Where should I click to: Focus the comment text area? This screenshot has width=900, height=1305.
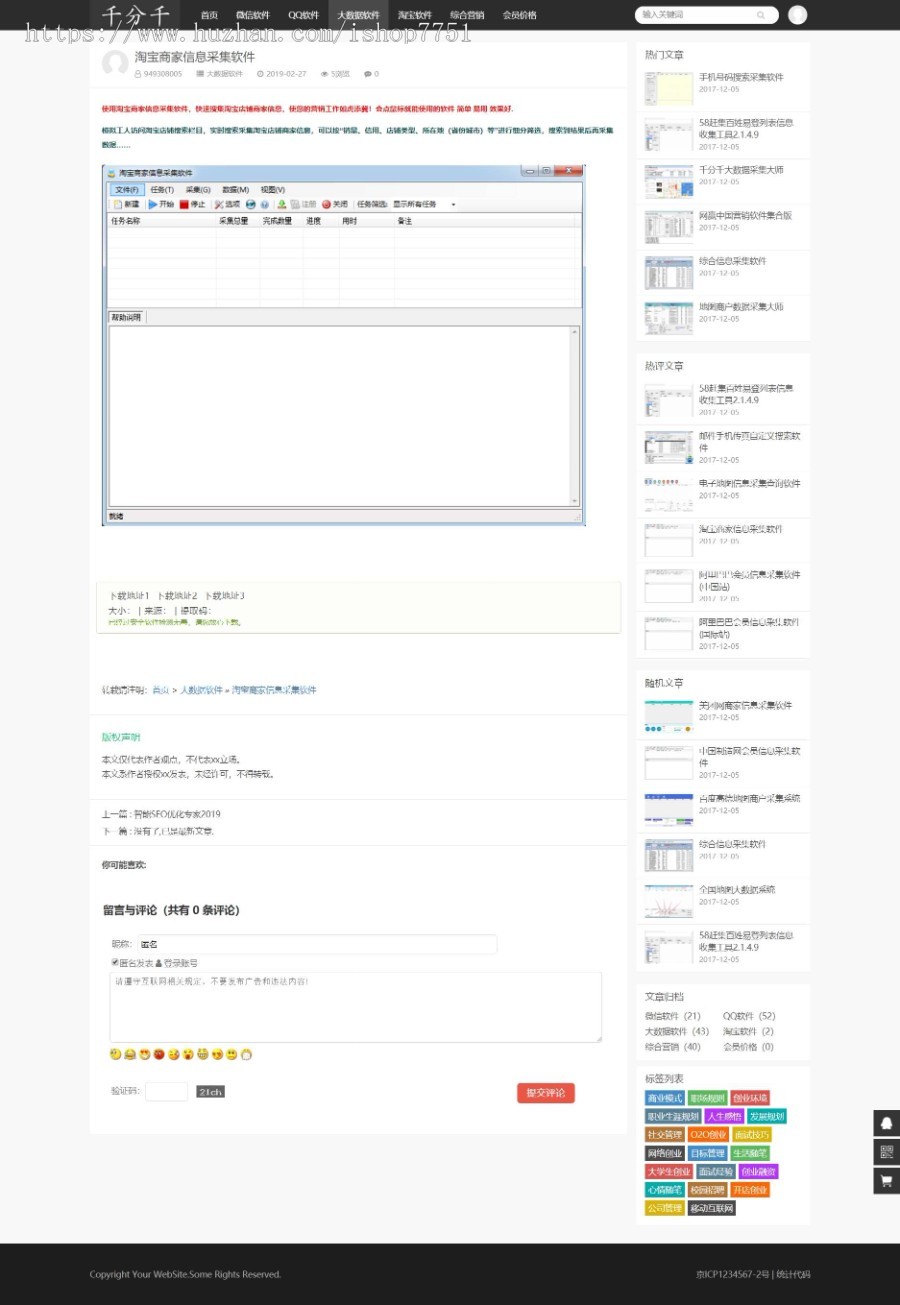click(x=355, y=1007)
